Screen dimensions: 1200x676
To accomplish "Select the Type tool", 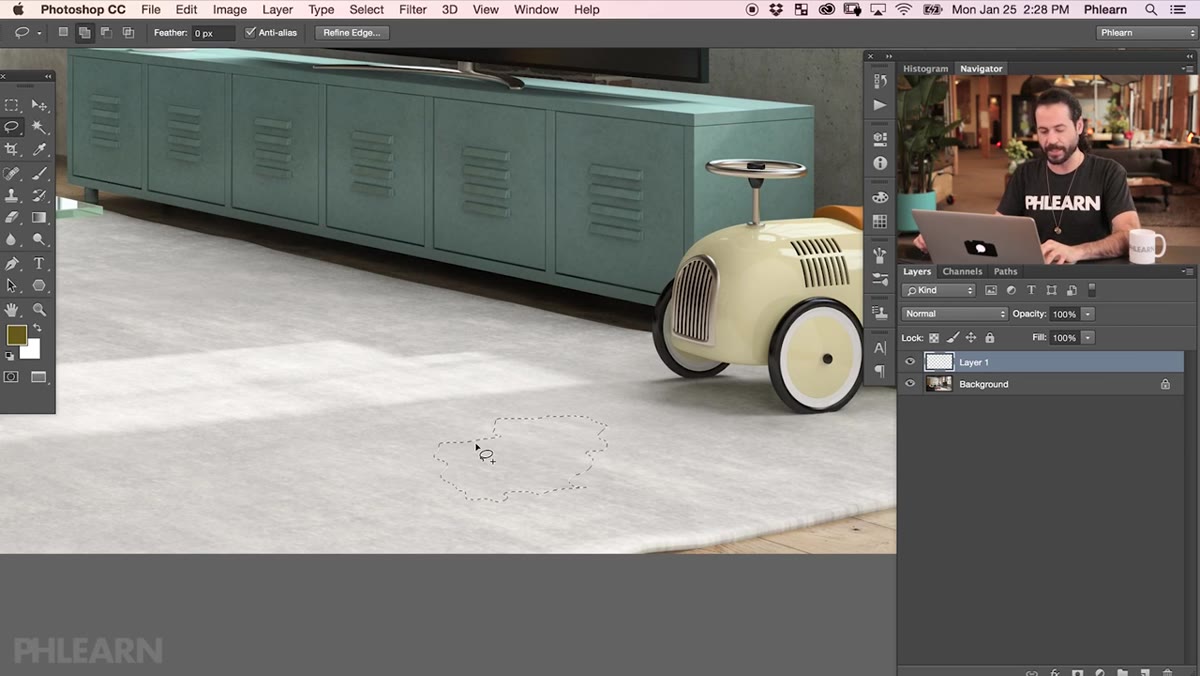I will 39,264.
